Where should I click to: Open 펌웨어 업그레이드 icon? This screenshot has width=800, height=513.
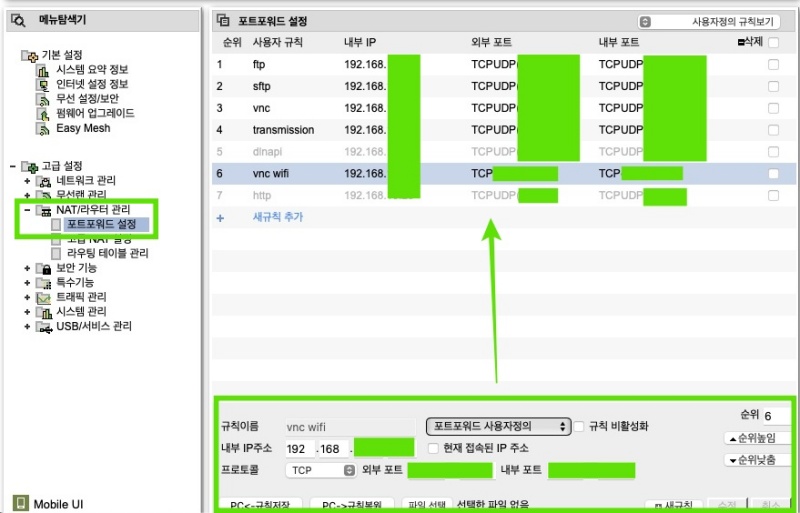[43, 113]
